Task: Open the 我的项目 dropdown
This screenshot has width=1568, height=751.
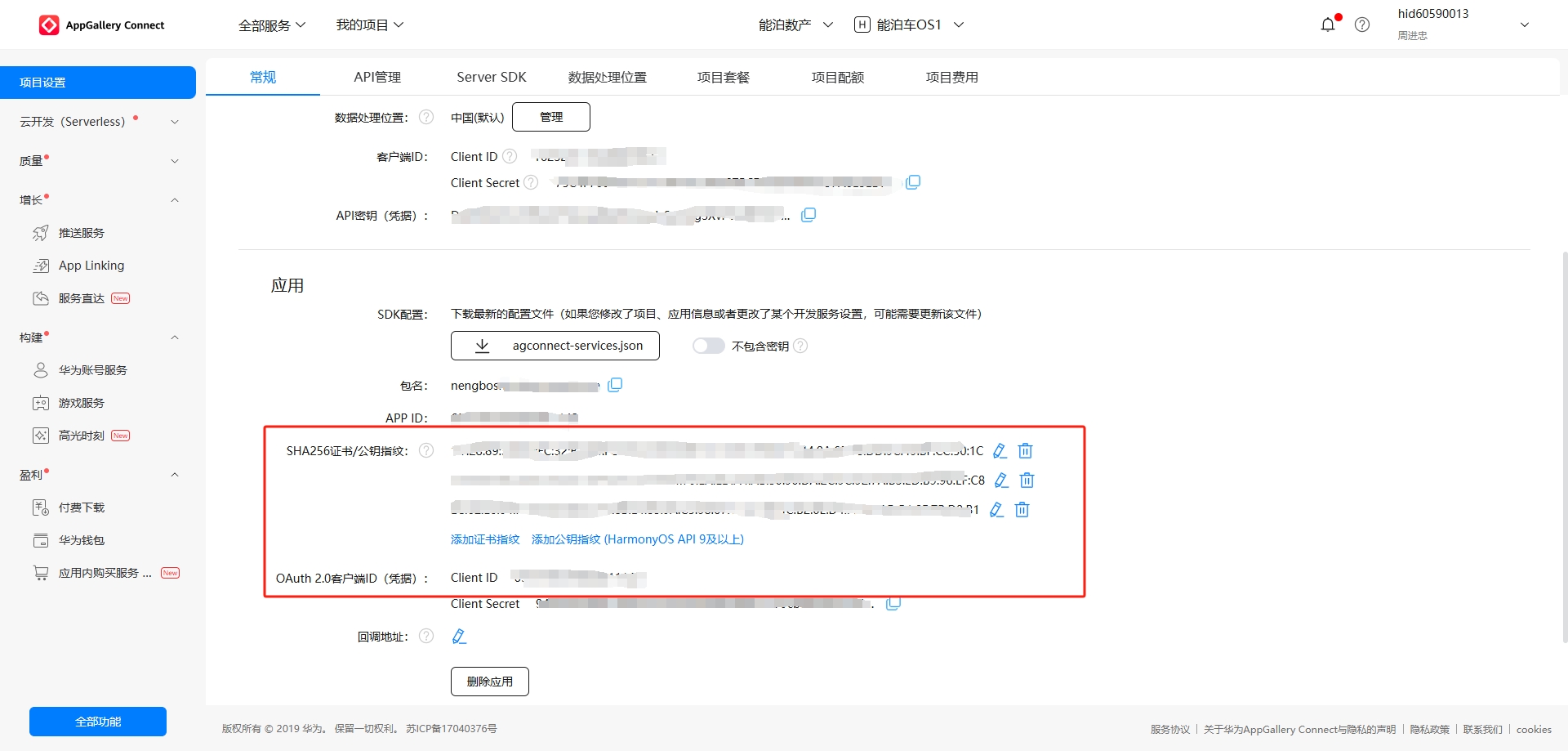Action: 370,25
